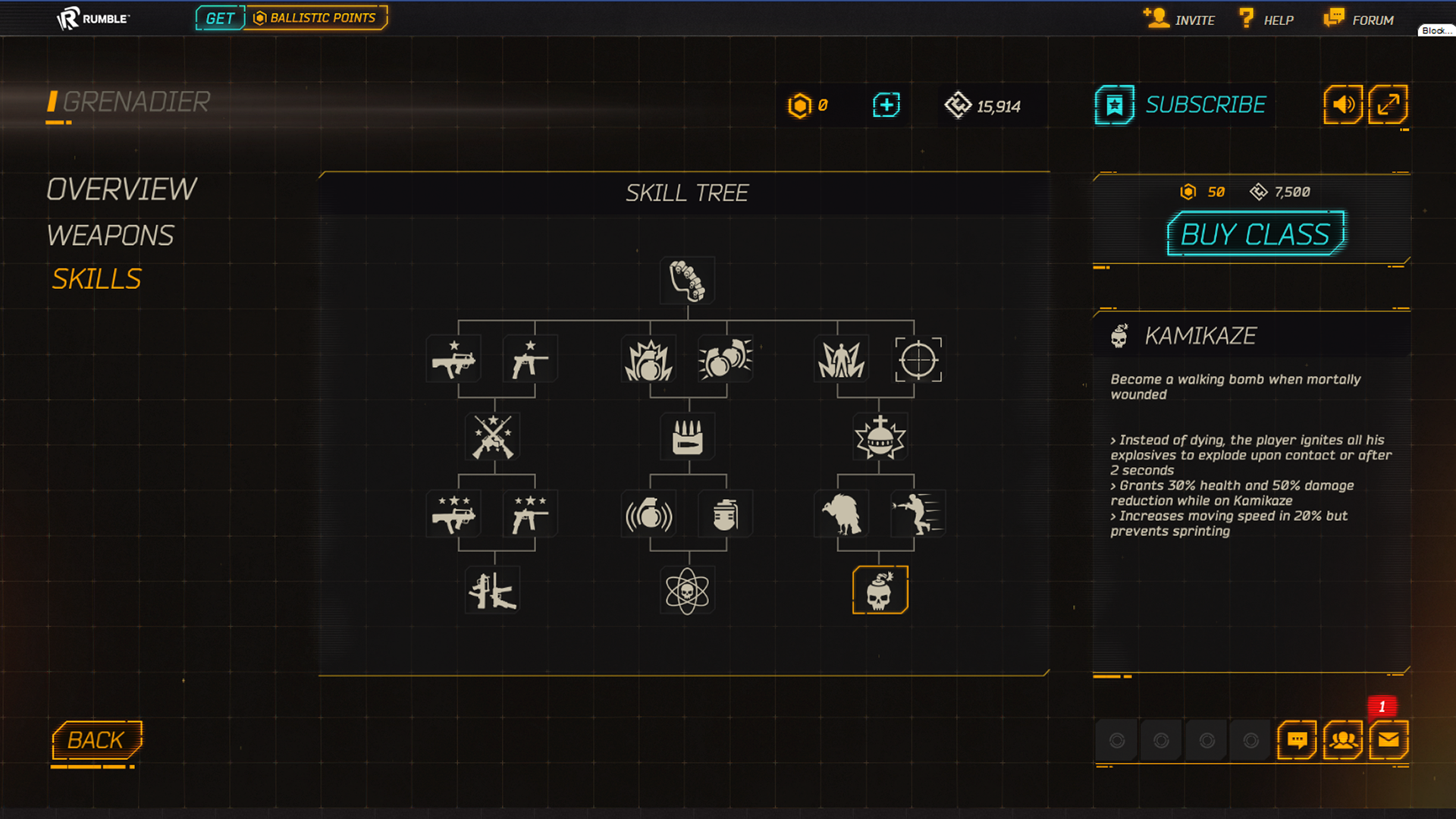Viewport: 1456px width, 819px height.
Task: Select the dual guns skill icon
Action: pos(494,590)
